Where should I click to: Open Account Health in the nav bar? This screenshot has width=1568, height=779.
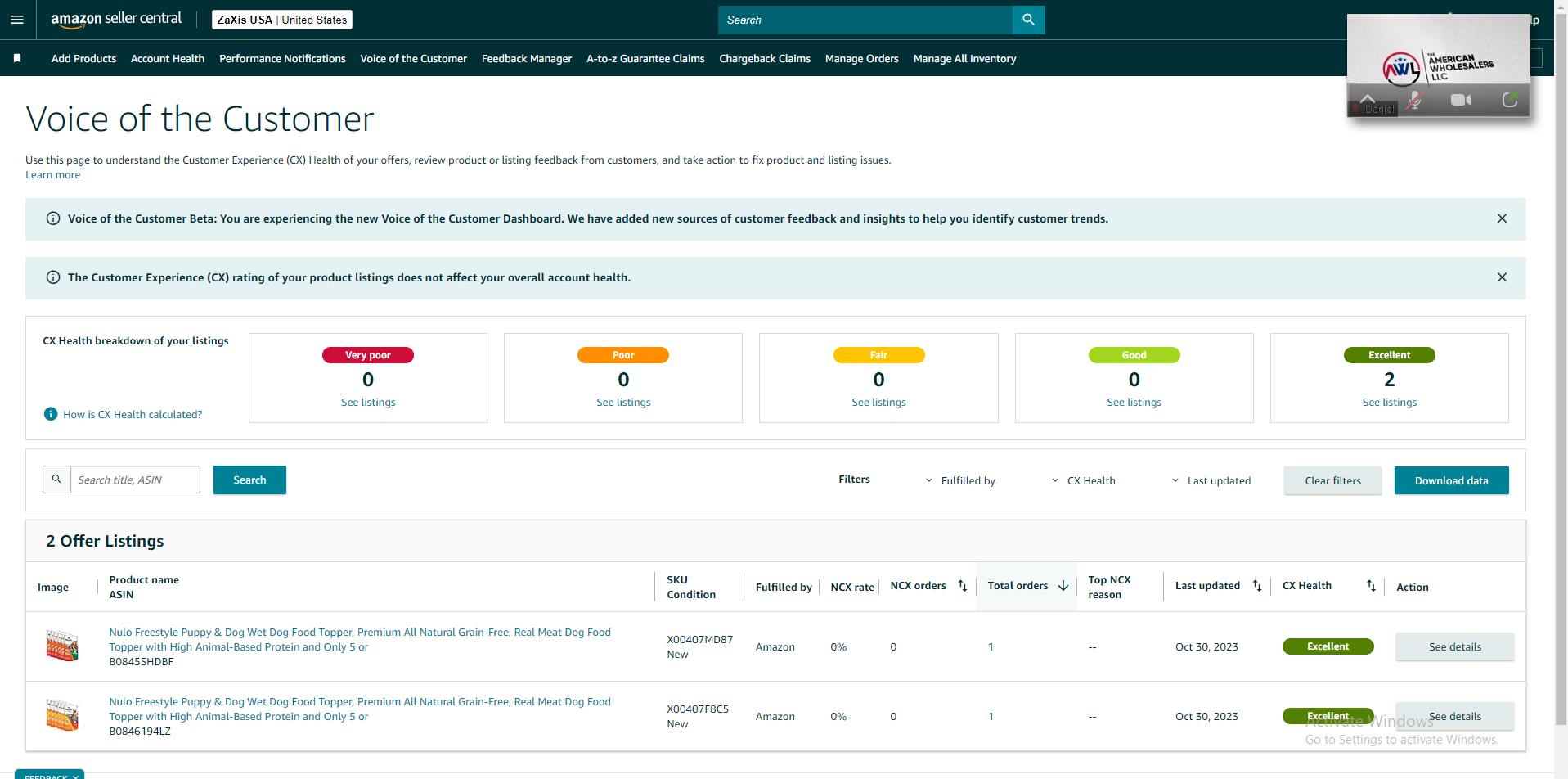168,58
